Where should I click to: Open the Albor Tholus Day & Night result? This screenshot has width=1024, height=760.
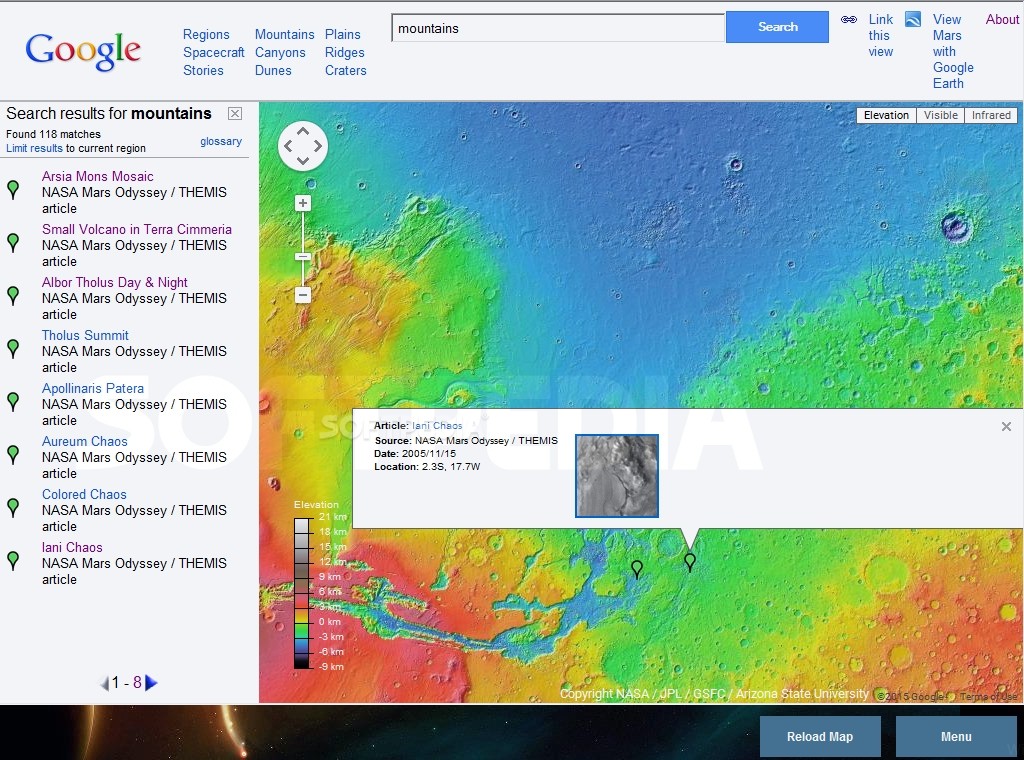pyautogui.click(x=114, y=282)
